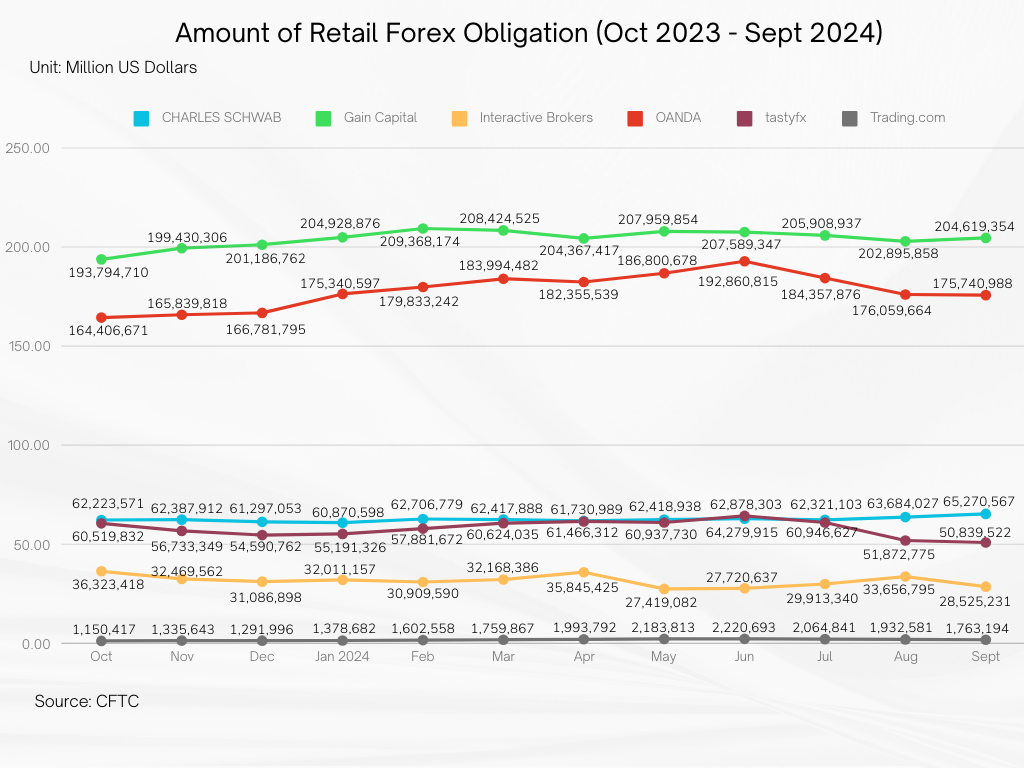Click the maroon tastyfx legend swatch

744,118
